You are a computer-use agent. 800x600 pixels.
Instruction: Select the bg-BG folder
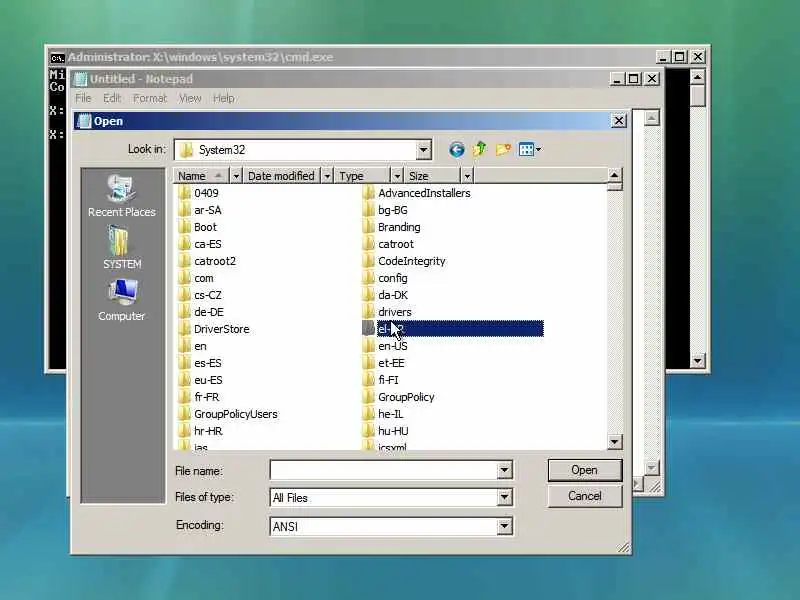(385, 210)
